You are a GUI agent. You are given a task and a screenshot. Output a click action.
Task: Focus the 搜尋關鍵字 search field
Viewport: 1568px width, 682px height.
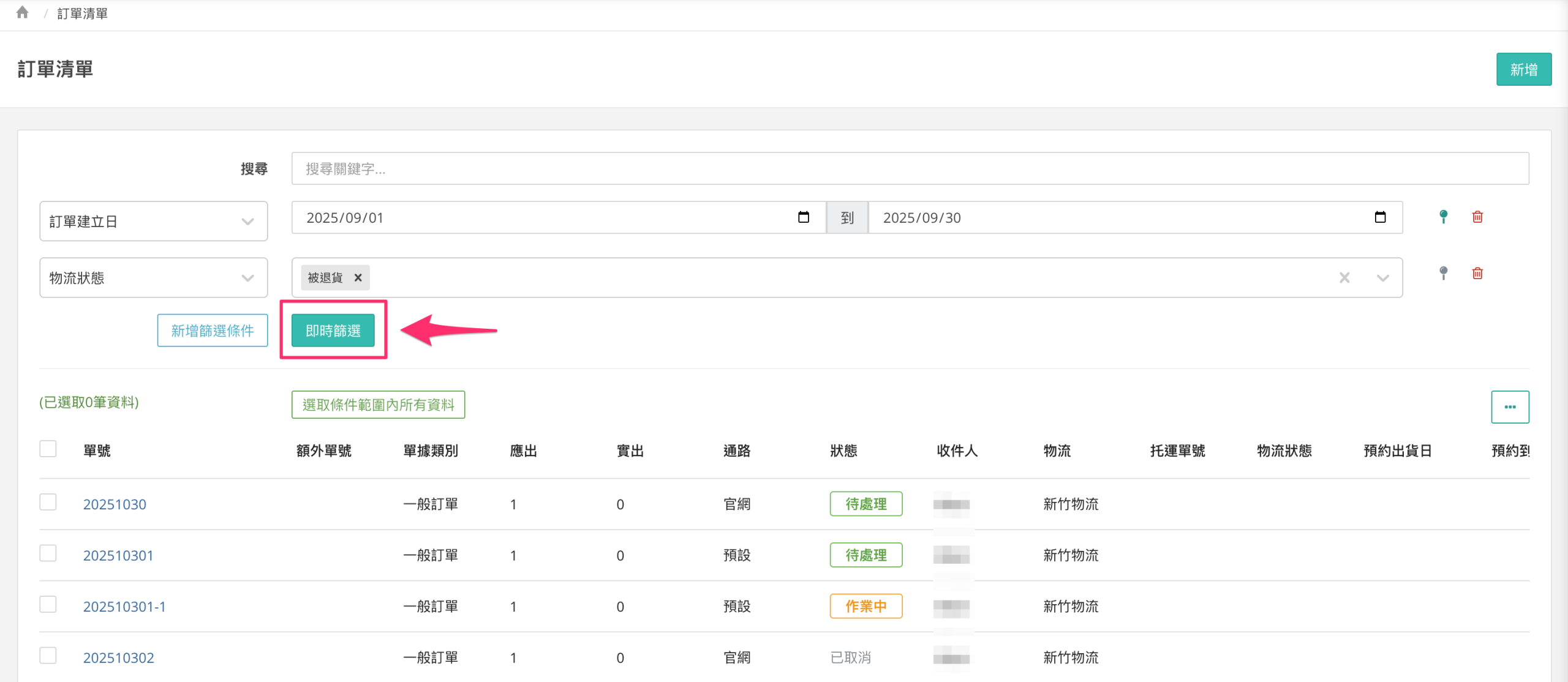point(910,168)
